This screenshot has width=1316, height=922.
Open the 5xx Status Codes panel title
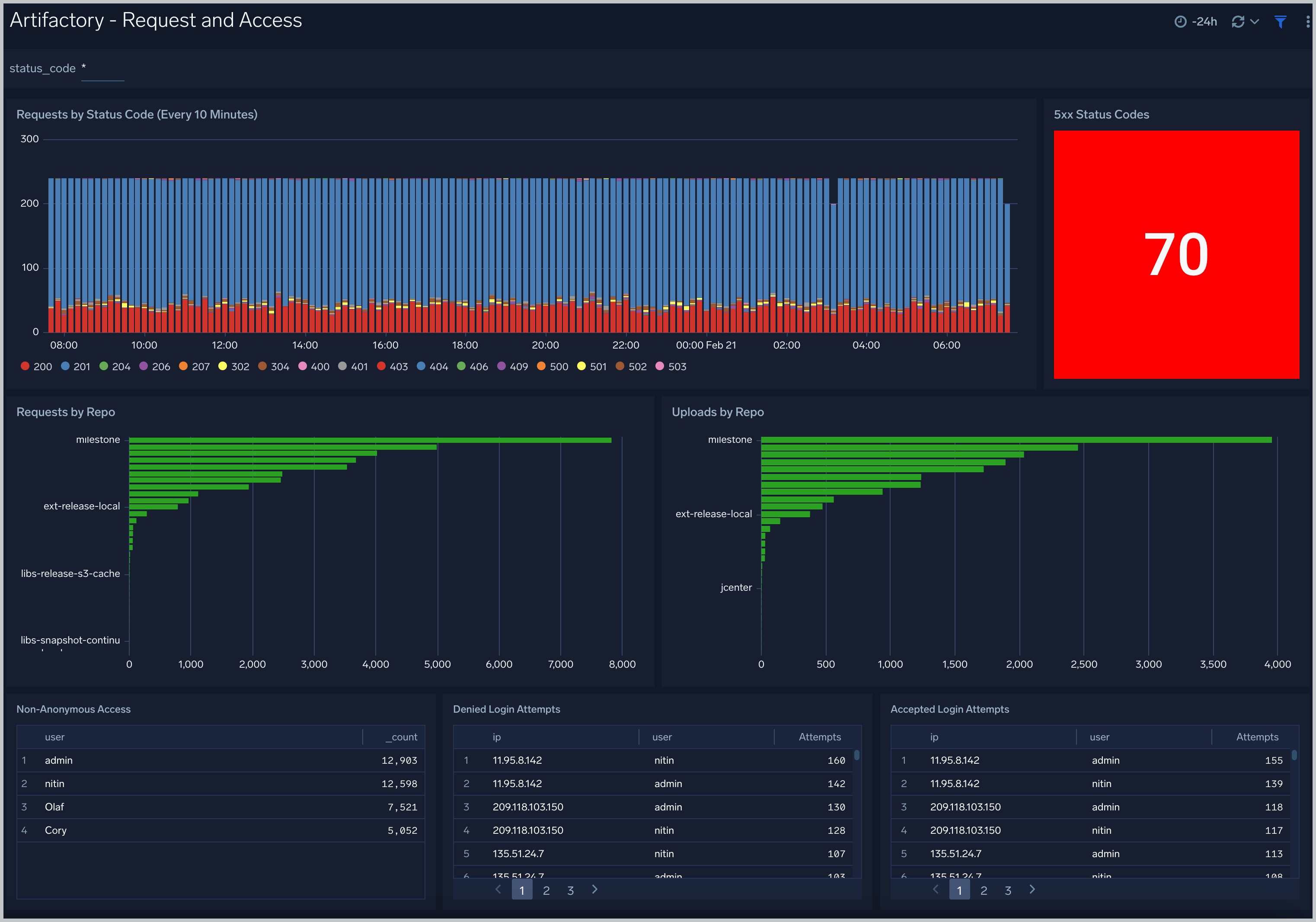pyautogui.click(x=1101, y=115)
